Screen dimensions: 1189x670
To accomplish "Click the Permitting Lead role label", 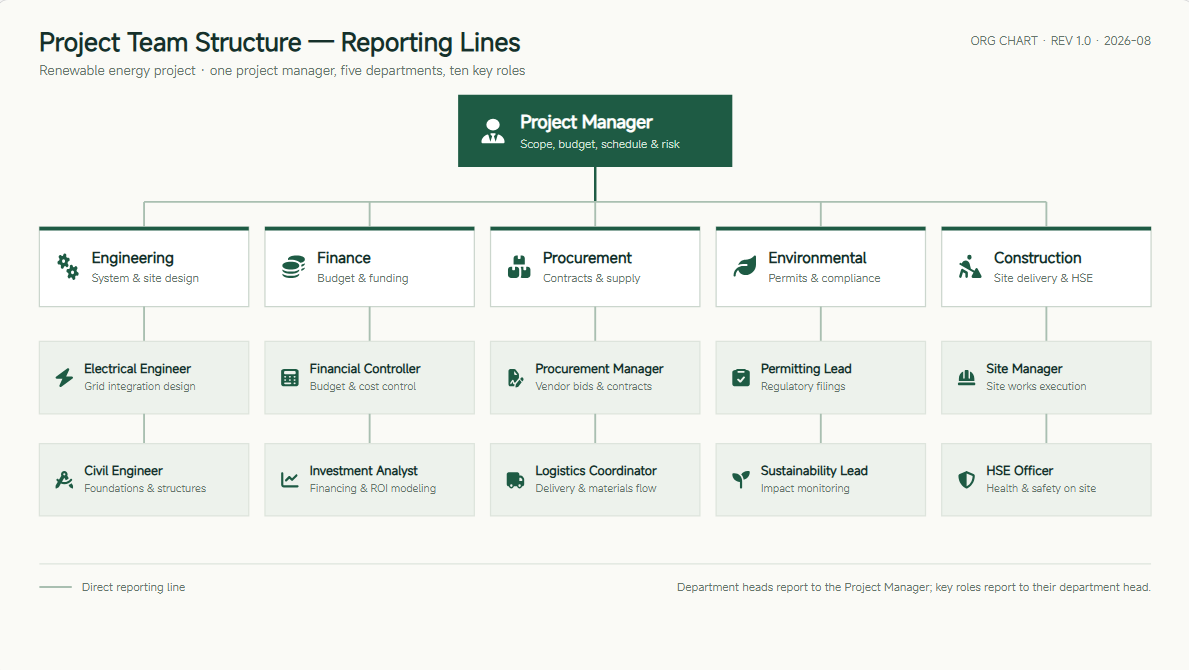I will [x=806, y=369].
